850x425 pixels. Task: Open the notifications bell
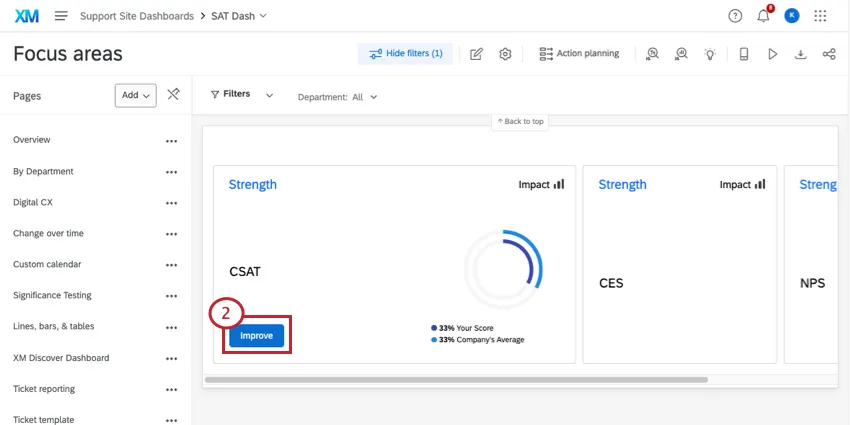point(763,16)
